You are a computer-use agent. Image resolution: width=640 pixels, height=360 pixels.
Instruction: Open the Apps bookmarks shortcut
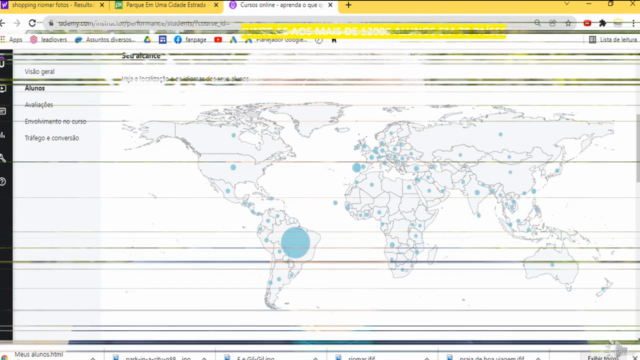(11, 40)
